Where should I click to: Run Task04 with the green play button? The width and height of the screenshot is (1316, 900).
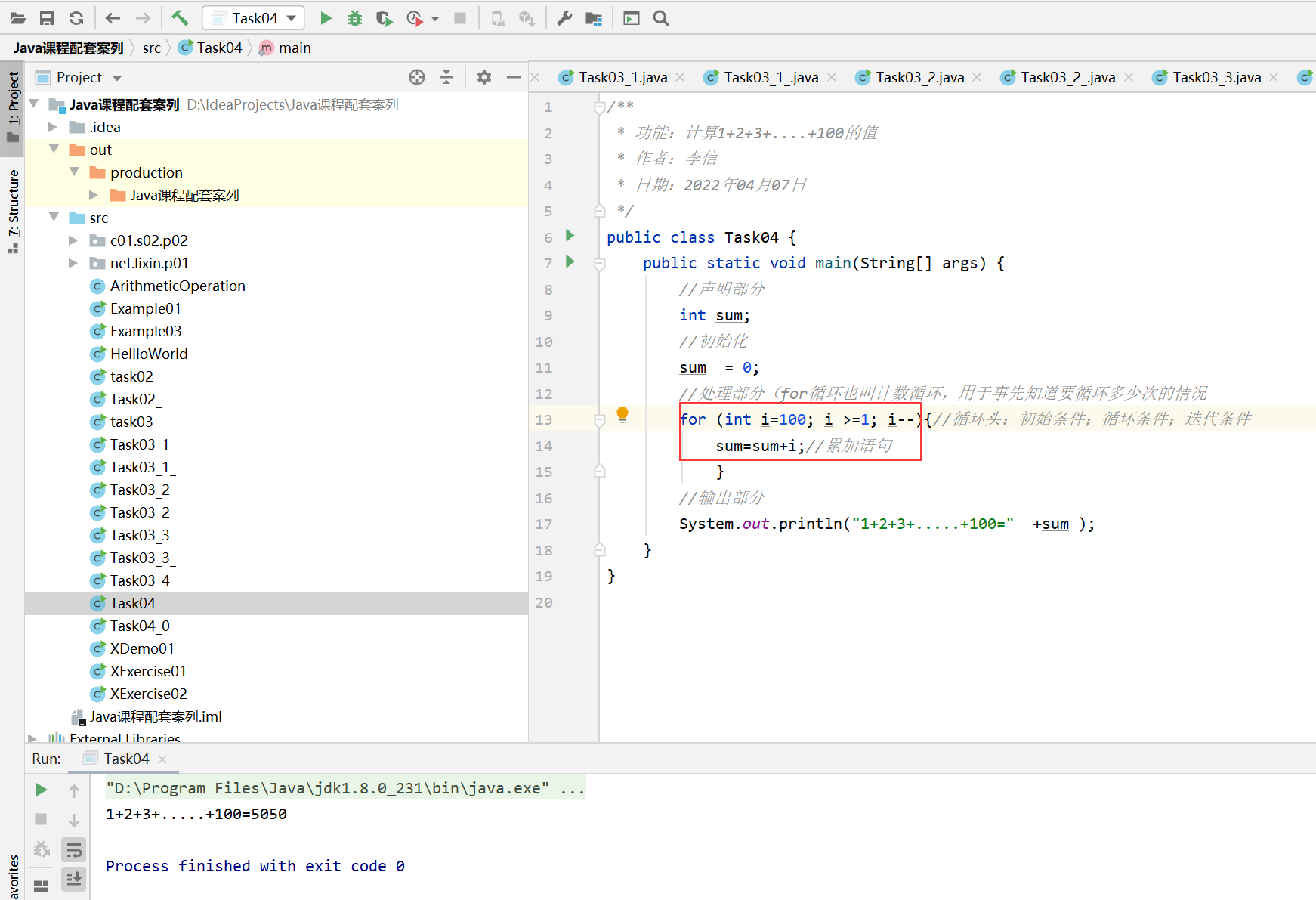pyautogui.click(x=326, y=18)
